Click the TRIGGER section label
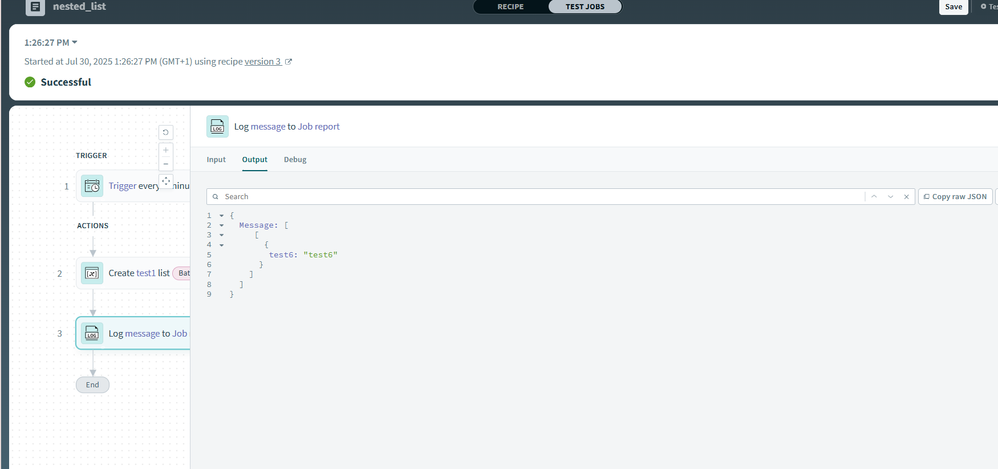Screen dimensions: 998x469 point(92,155)
